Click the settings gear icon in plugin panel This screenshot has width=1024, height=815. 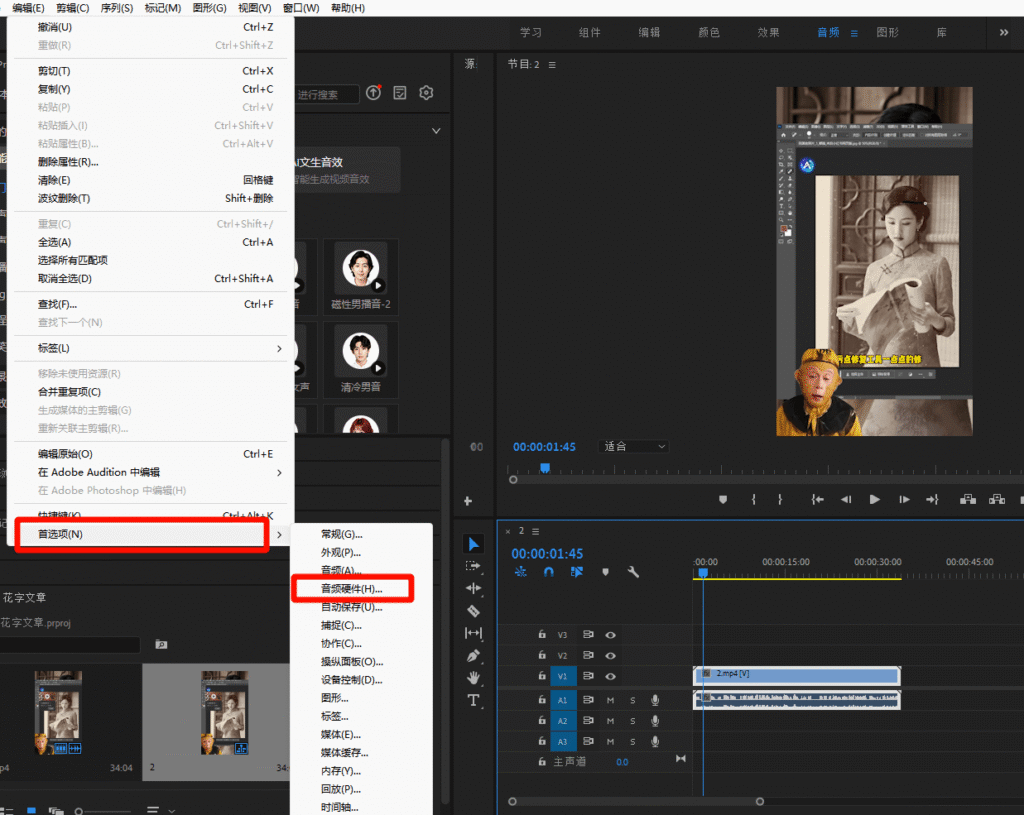click(x=426, y=93)
